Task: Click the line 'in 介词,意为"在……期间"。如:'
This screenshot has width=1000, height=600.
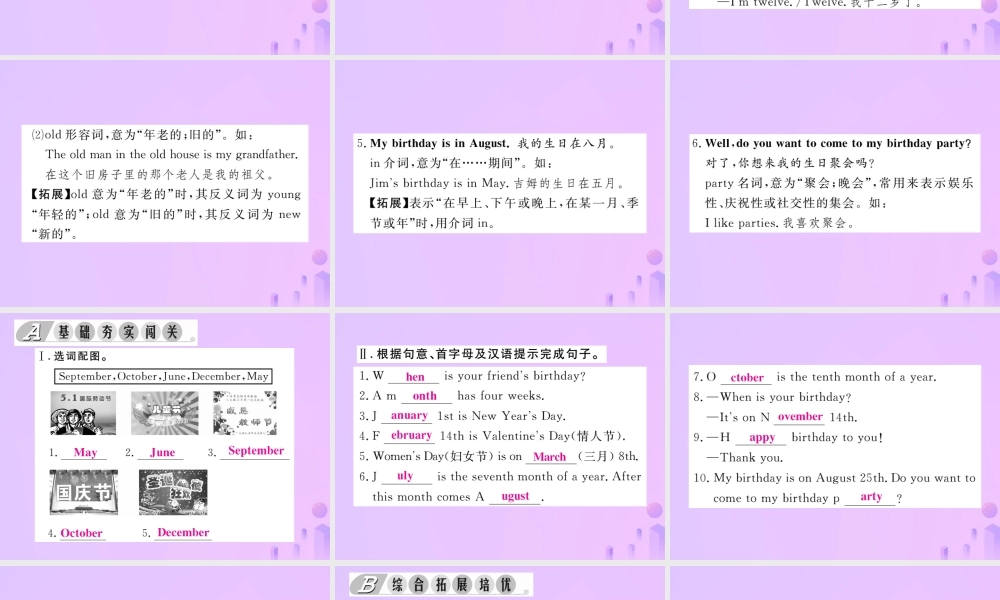Action: pyautogui.click(x=459, y=163)
